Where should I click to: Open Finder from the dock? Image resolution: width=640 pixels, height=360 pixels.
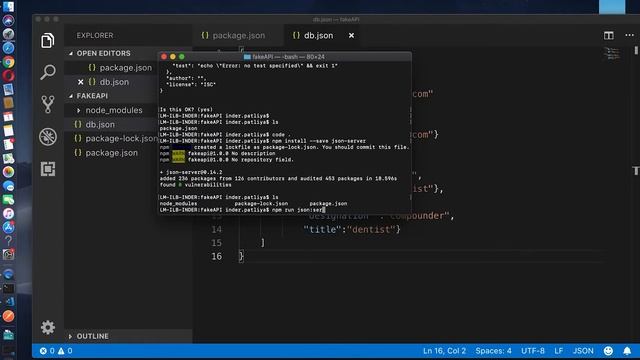click(8, 6)
